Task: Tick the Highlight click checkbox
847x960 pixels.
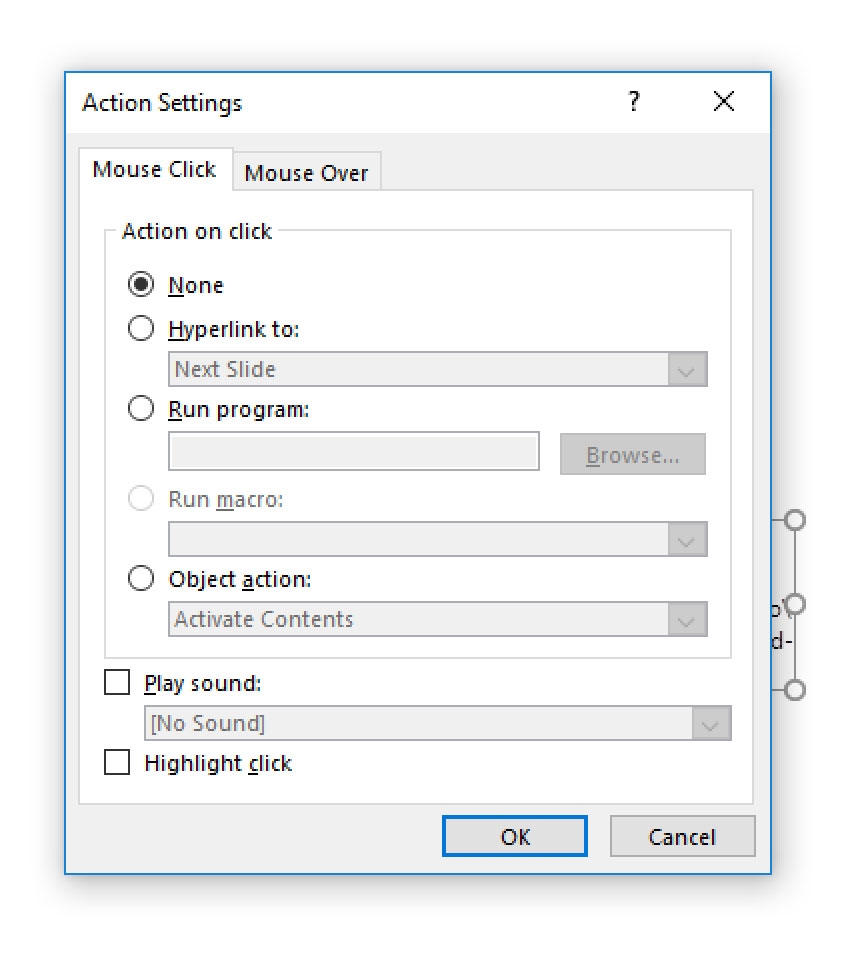Action: point(118,764)
